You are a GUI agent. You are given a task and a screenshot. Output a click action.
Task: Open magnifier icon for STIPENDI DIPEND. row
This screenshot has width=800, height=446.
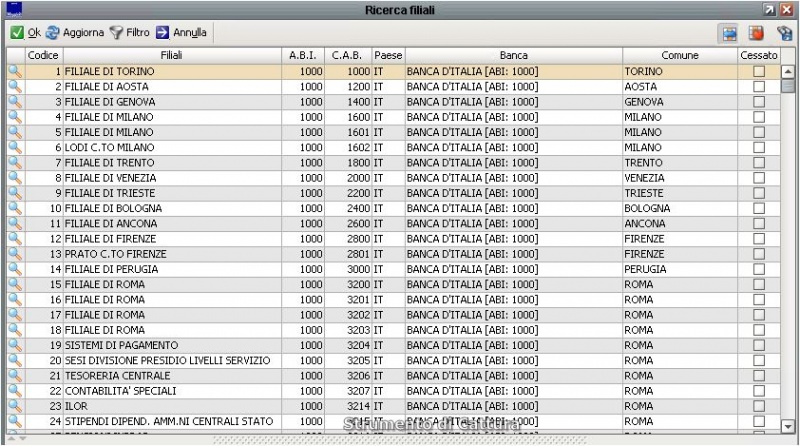[15, 422]
